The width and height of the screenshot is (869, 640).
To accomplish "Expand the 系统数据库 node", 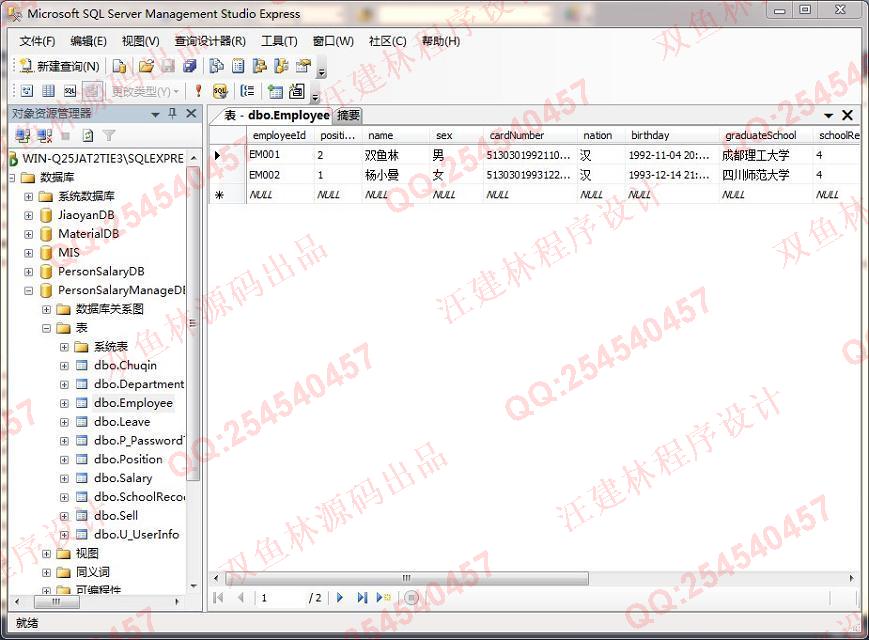I will [29, 197].
